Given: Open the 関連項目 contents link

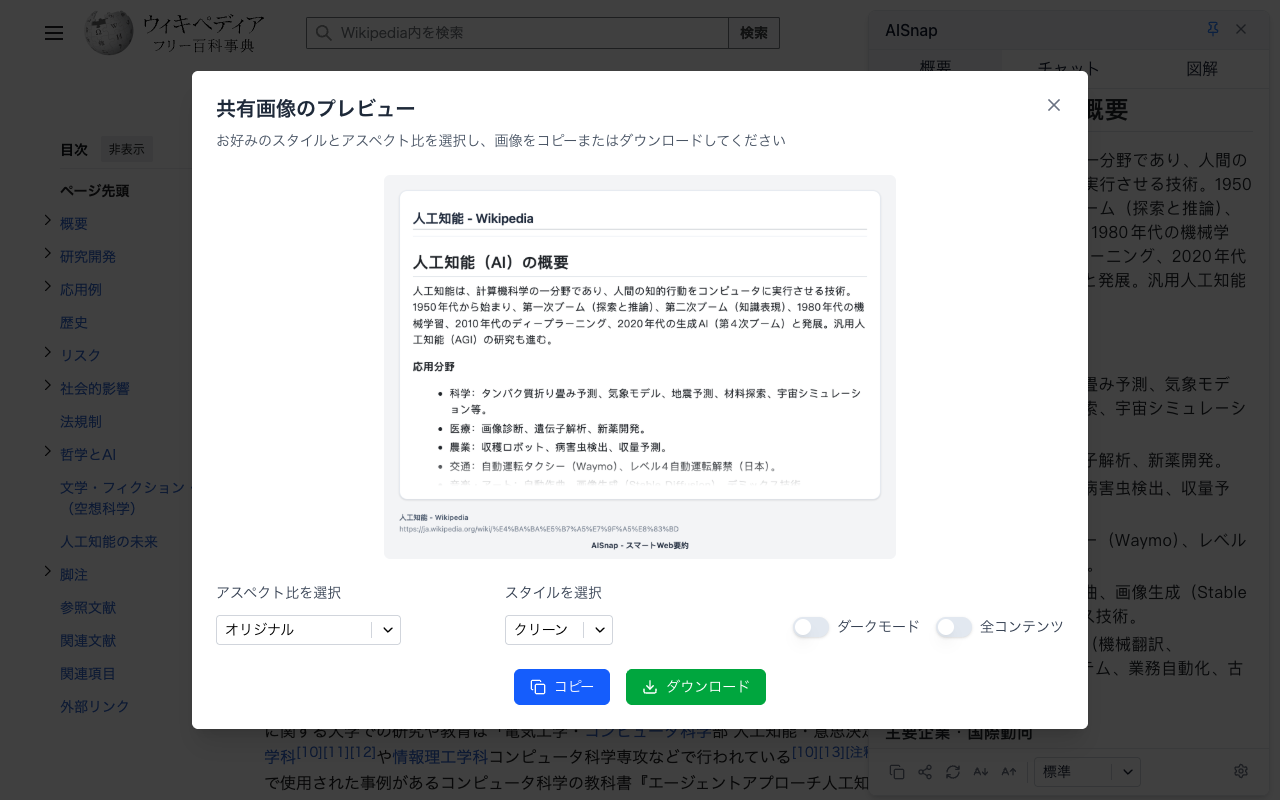Looking at the screenshot, I should point(88,674).
